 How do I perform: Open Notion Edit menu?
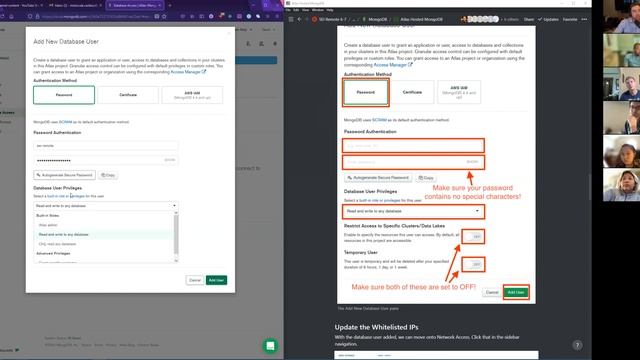point(296,10)
